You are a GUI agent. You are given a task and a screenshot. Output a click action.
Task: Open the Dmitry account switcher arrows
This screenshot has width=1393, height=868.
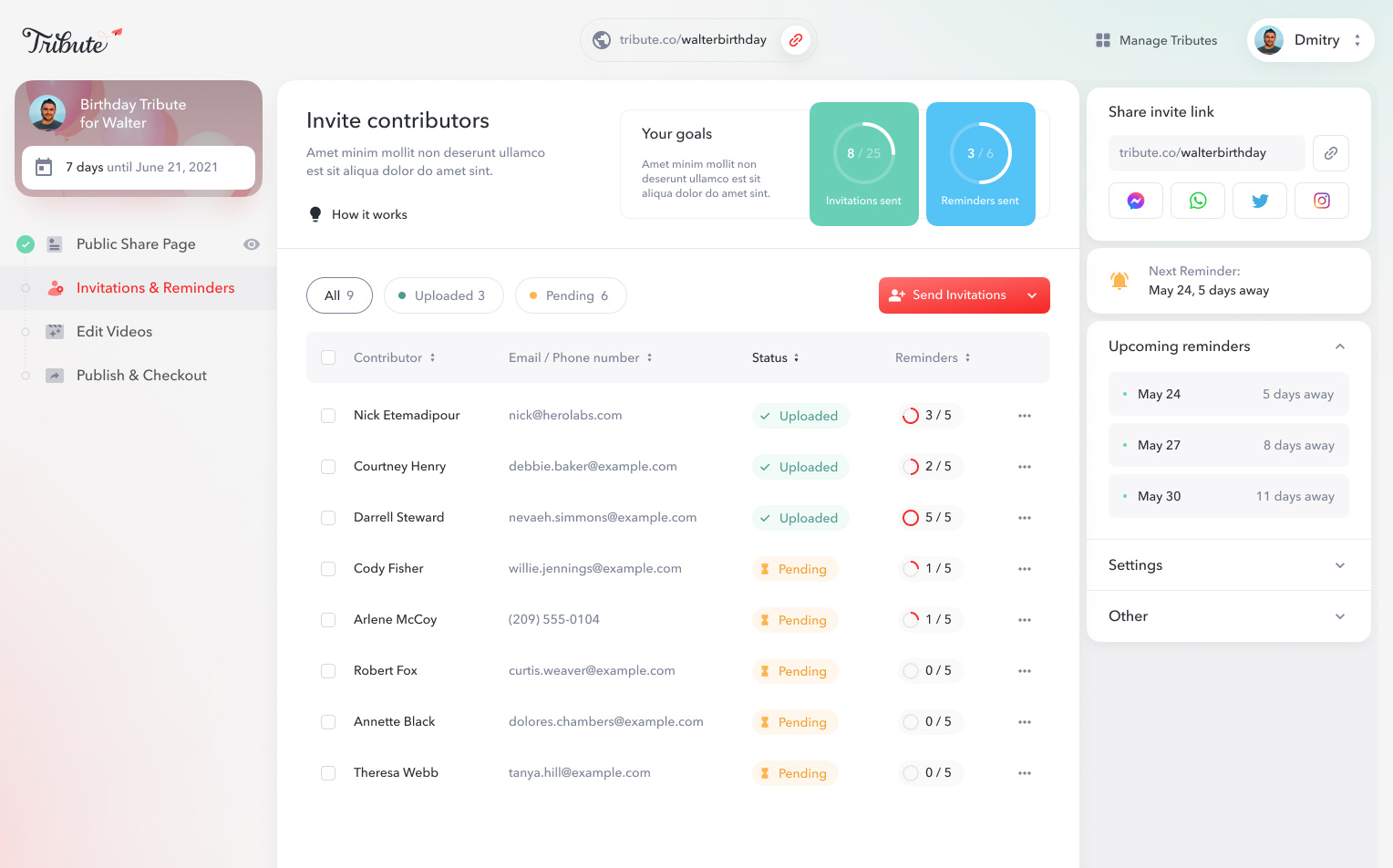pos(1357,40)
